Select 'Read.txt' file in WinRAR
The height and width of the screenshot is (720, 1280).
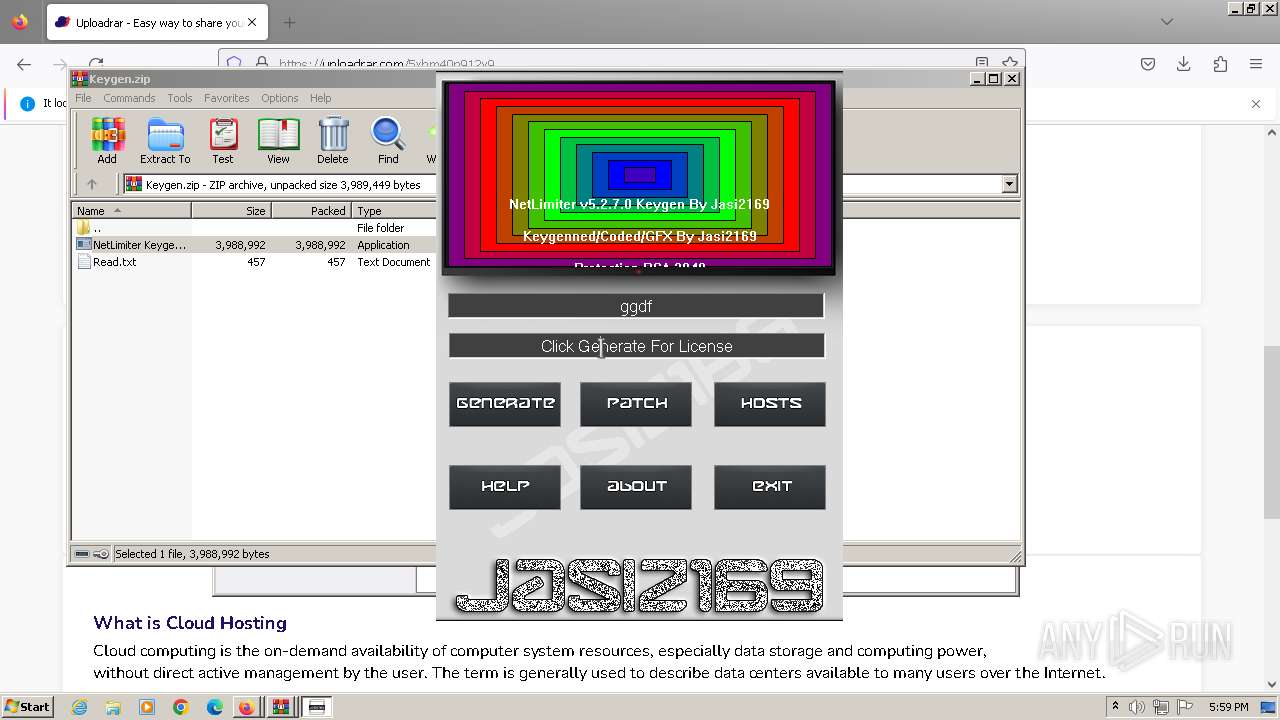[x=255, y=262]
